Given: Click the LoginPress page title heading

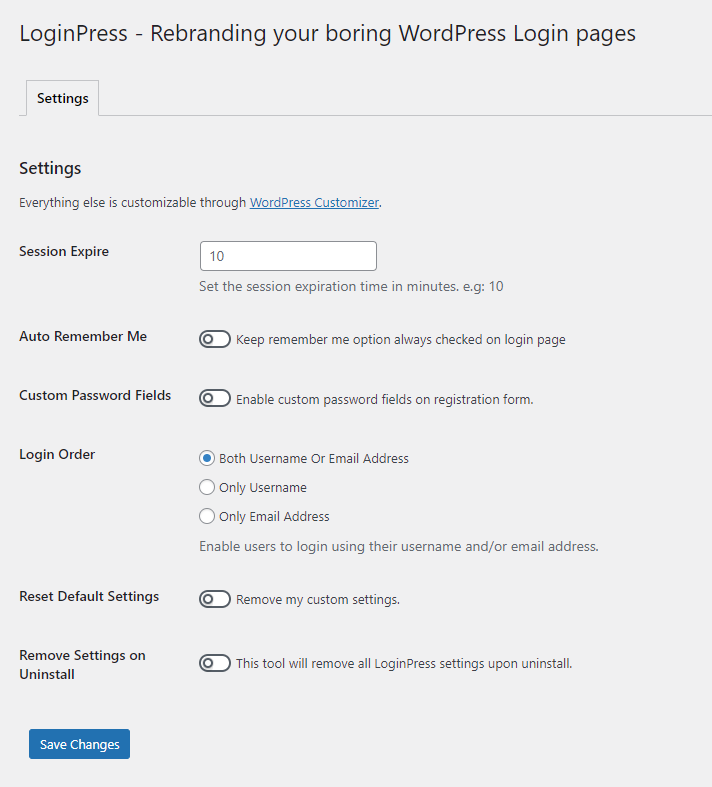Looking at the screenshot, I should coord(328,34).
